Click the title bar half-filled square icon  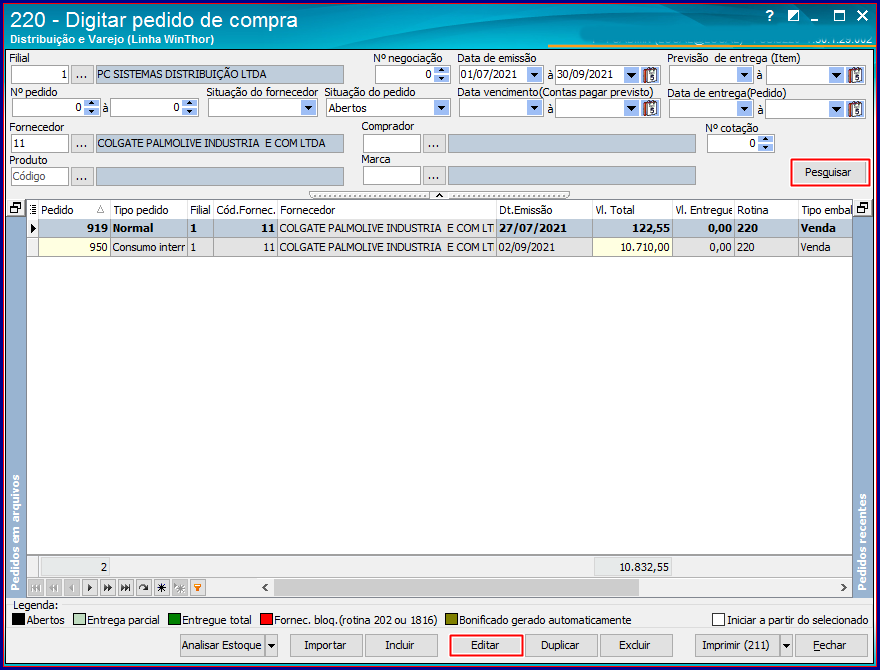tap(793, 16)
